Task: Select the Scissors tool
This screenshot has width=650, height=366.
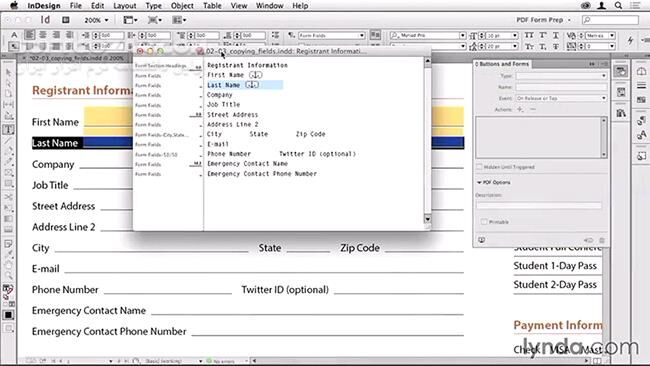Action: point(8,197)
